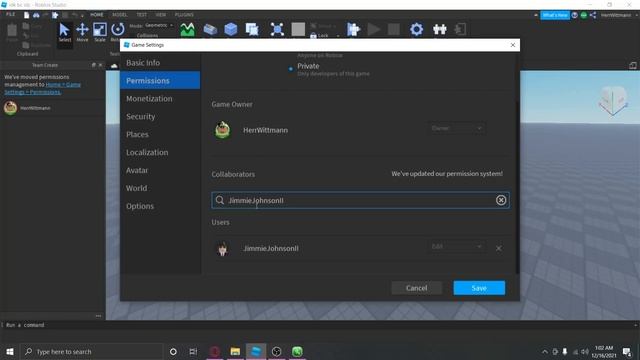Click the Play triangle icon

pos(373,29)
